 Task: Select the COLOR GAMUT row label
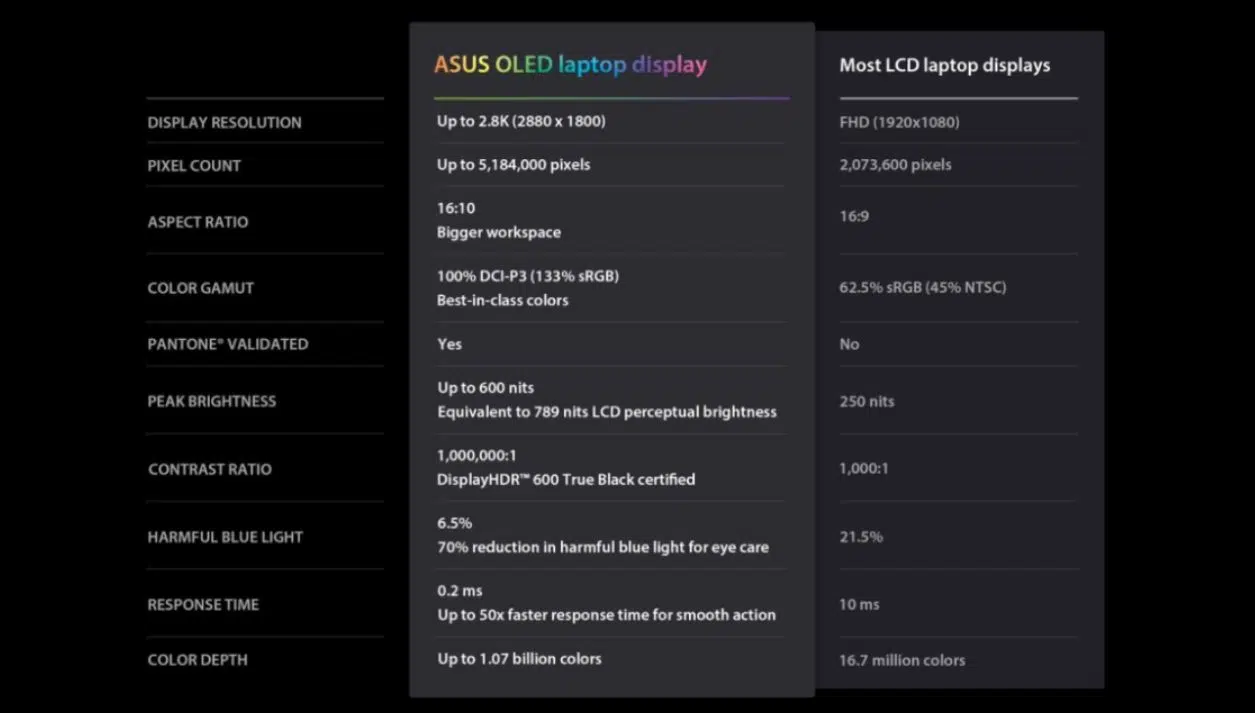(200, 288)
